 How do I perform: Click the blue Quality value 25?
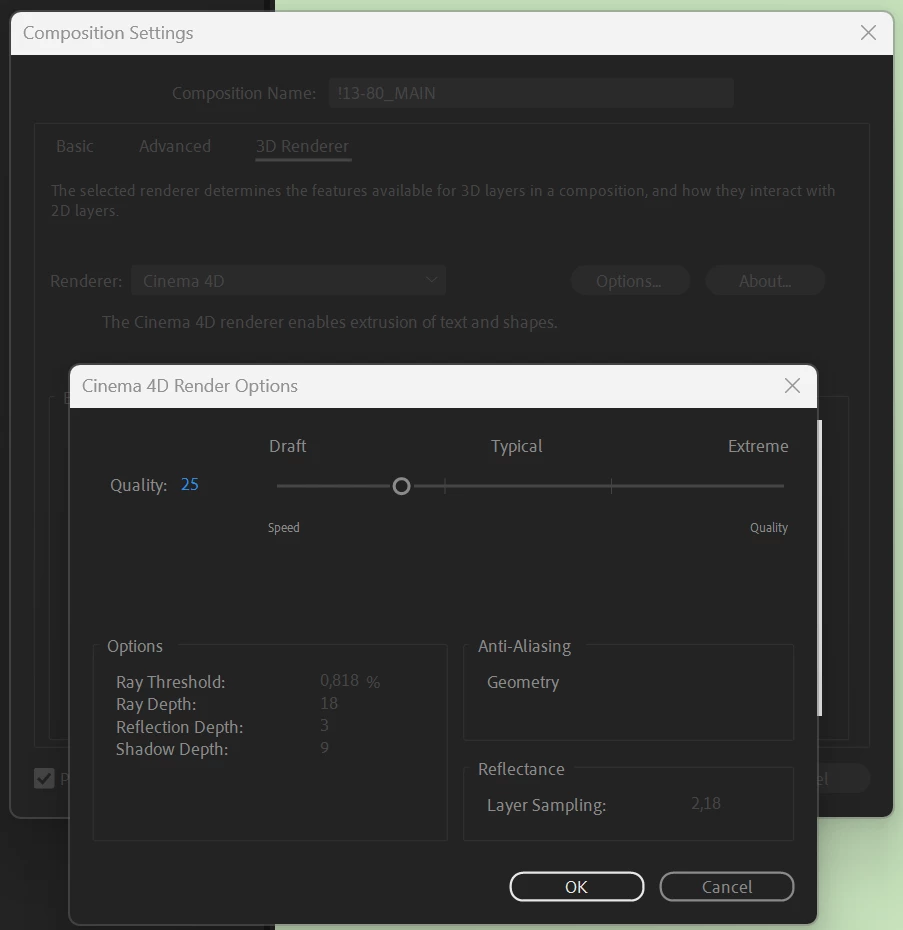click(x=190, y=485)
